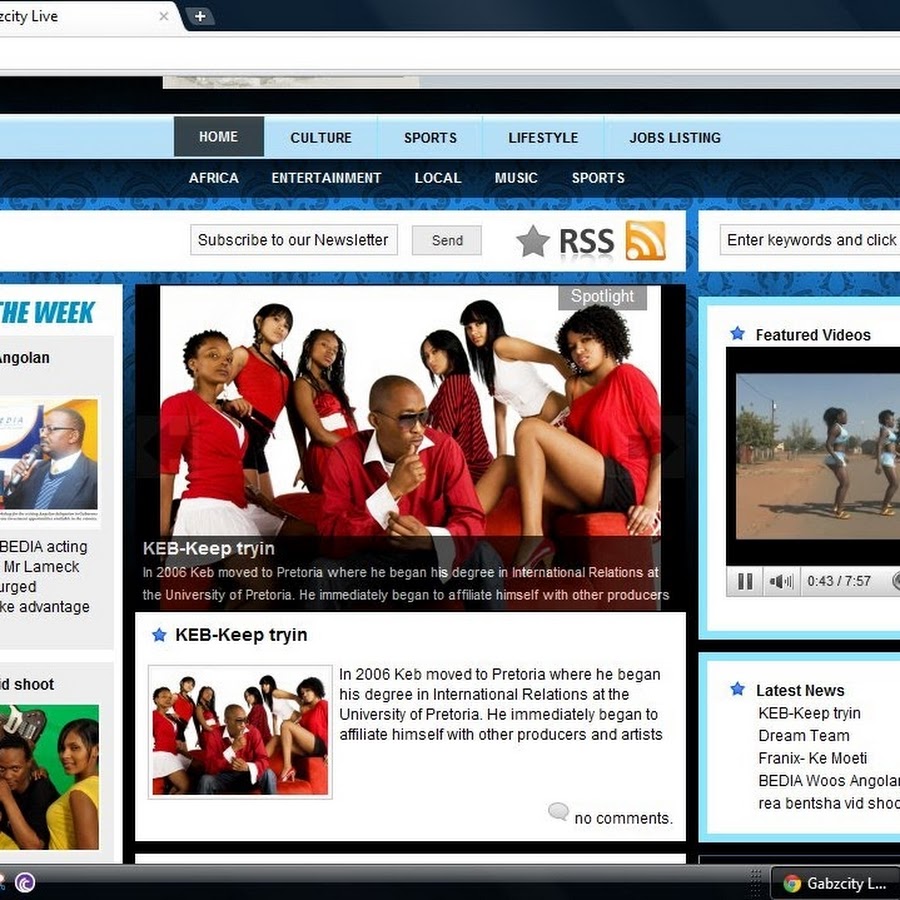Image resolution: width=900 pixels, height=900 pixels.
Task: Open a new browser tab
Action: (200, 16)
